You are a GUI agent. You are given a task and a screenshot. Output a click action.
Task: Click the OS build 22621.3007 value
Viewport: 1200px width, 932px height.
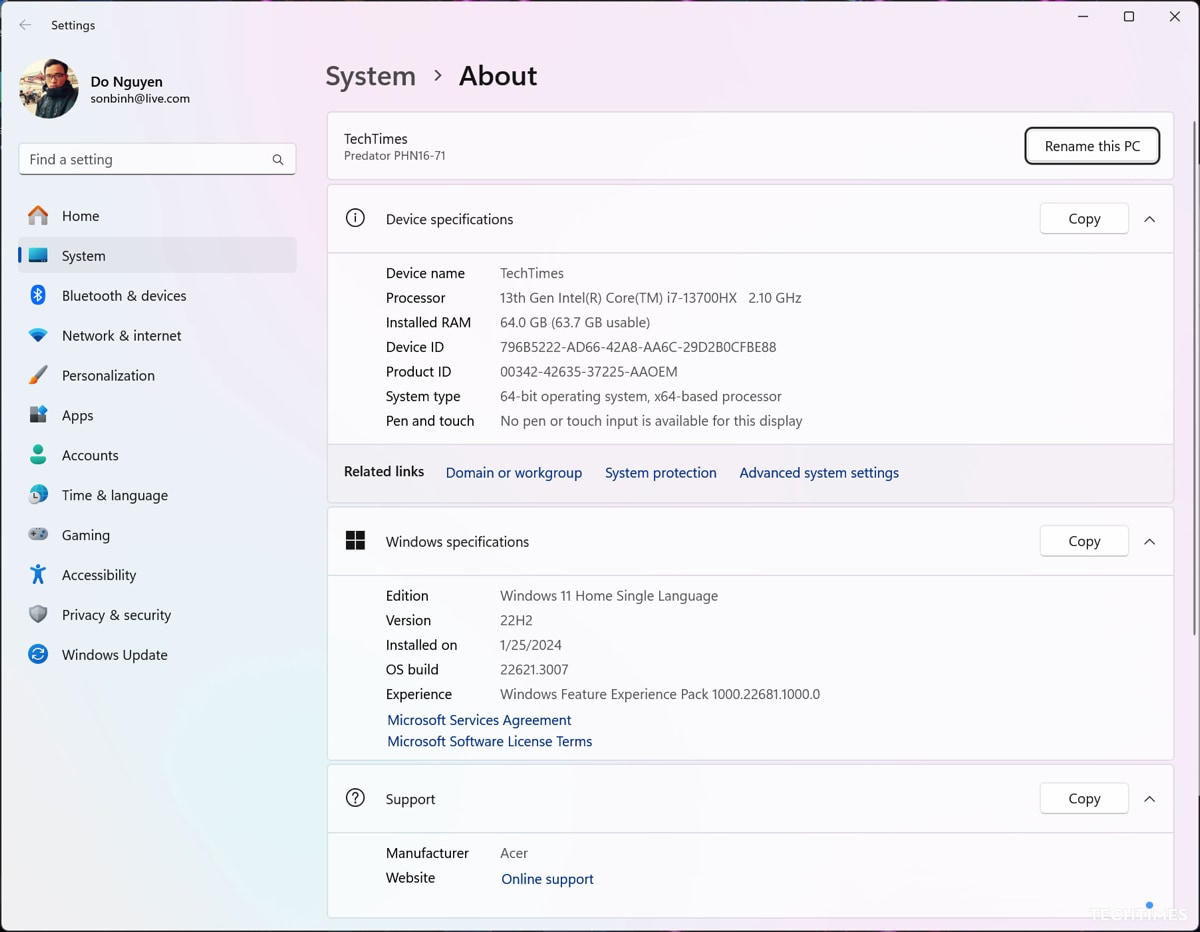534,670
